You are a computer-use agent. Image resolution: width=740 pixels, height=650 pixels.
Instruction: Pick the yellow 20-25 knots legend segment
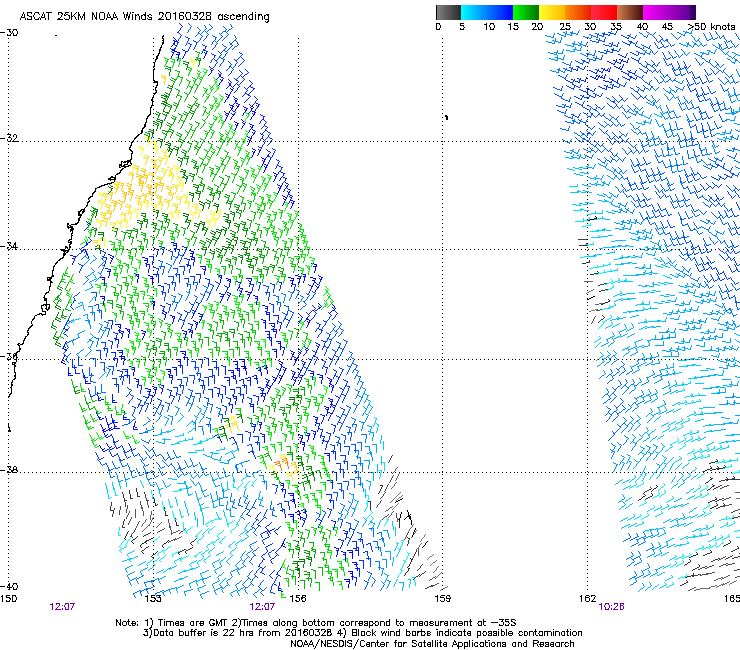[x=552, y=12]
